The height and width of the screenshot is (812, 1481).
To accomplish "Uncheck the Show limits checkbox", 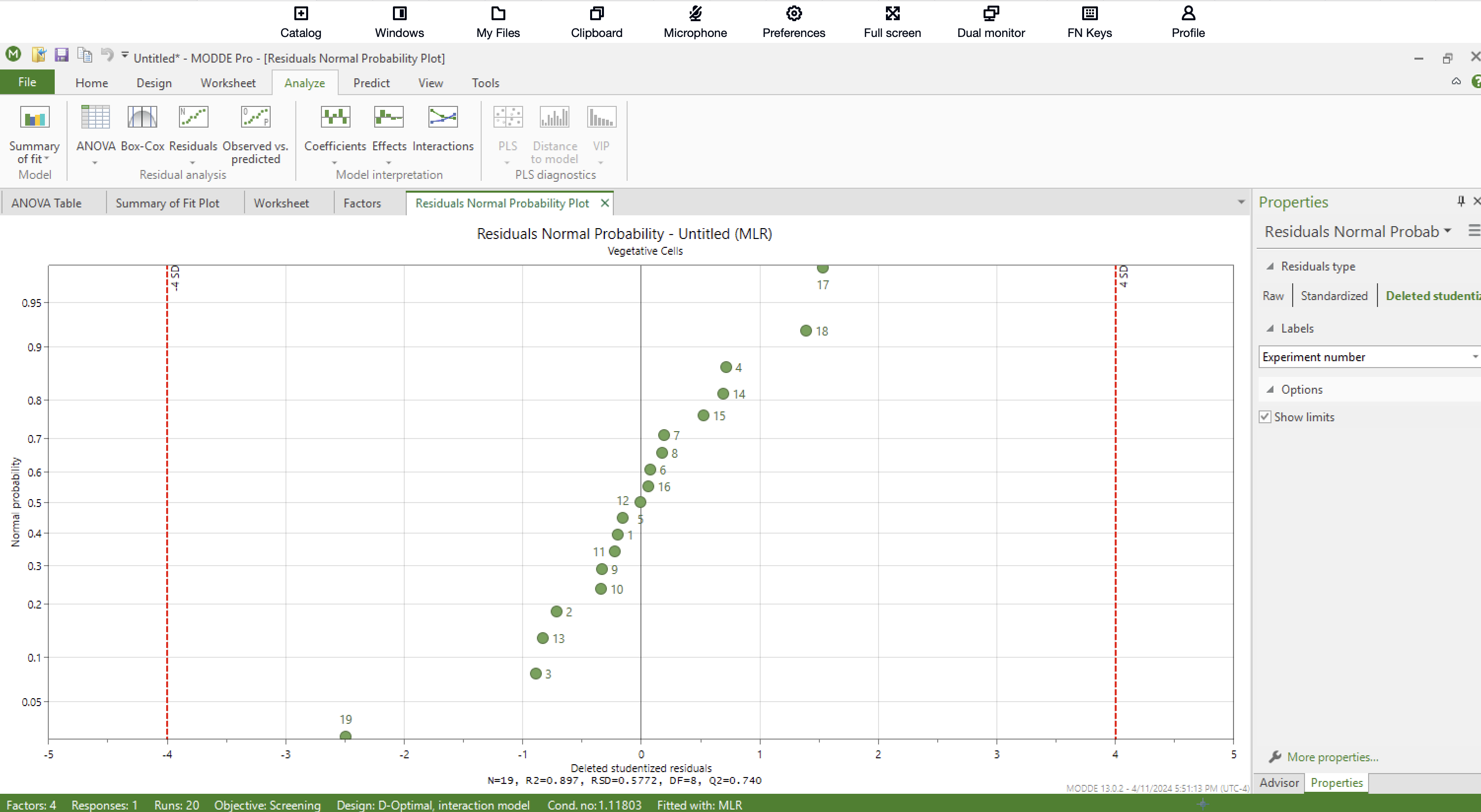I will tap(1265, 417).
